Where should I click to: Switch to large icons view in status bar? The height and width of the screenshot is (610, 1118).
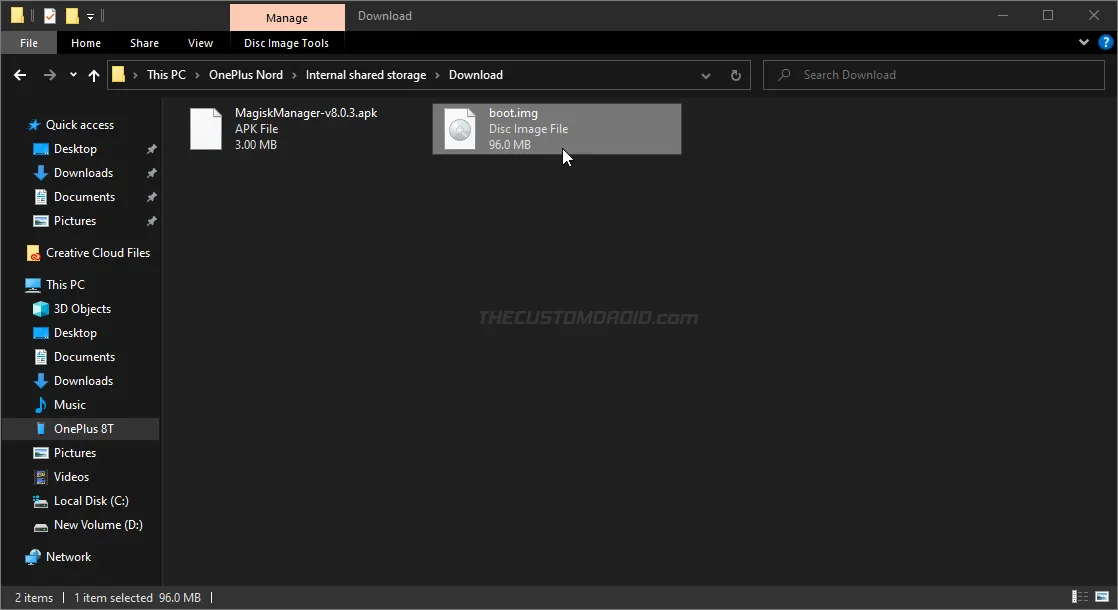pyautogui.click(x=1101, y=597)
